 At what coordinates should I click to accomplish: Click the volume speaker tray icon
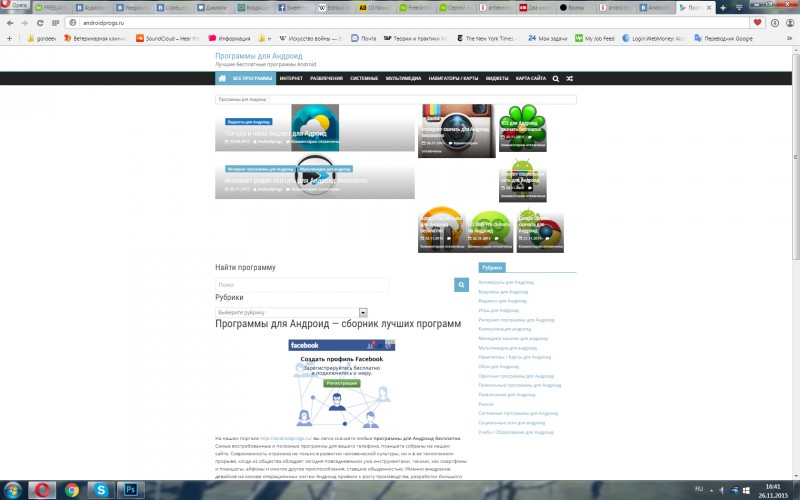(721, 490)
